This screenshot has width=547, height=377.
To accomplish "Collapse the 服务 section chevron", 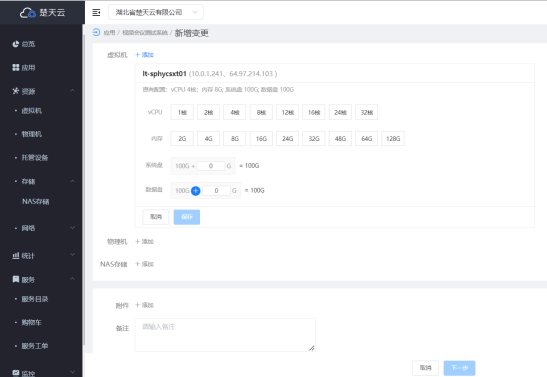I will point(72,279).
